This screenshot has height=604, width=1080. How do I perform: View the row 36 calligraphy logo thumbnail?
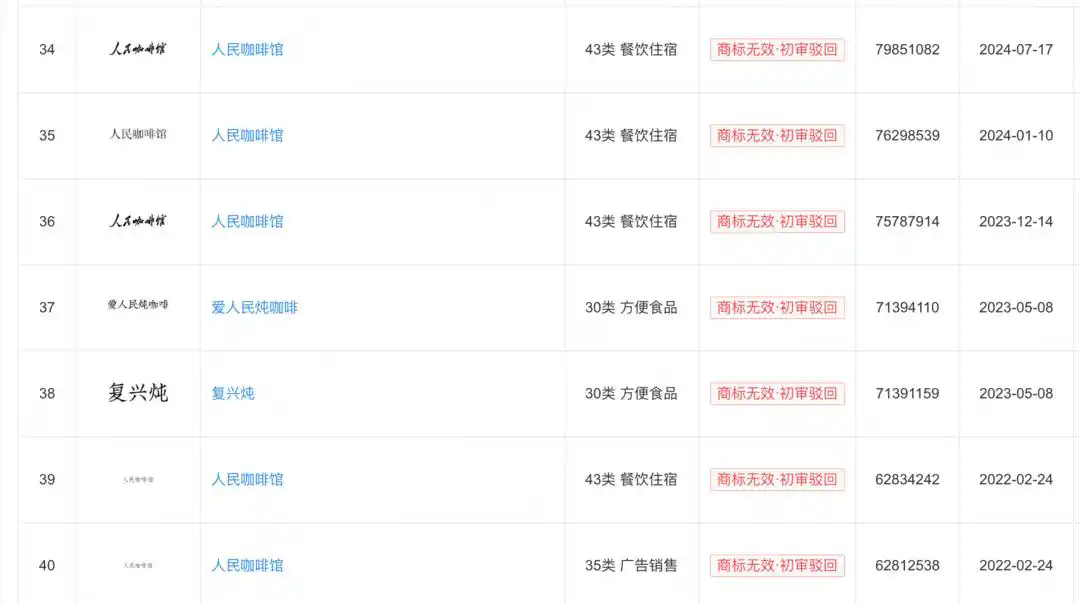click(x=138, y=221)
